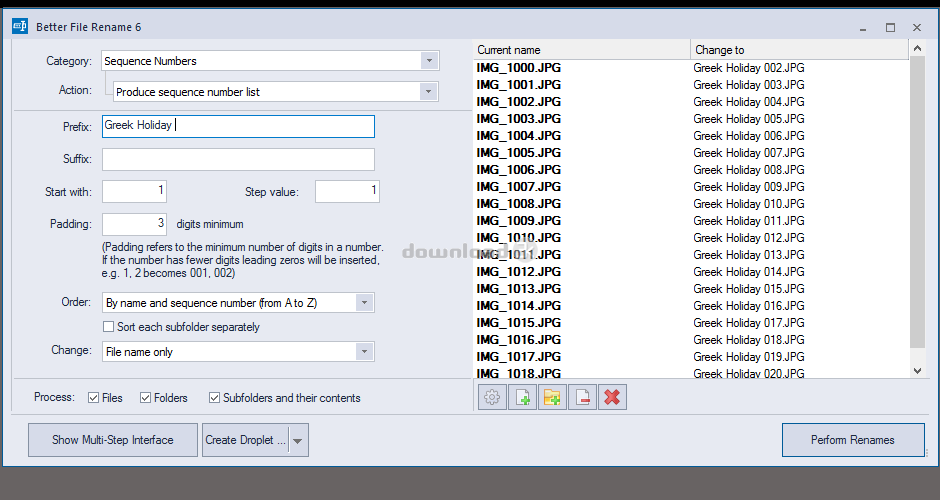Viewport: 940px width, 500px height.
Task: Click Greek Holiday 002.JPG new name
Action: pos(749,68)
